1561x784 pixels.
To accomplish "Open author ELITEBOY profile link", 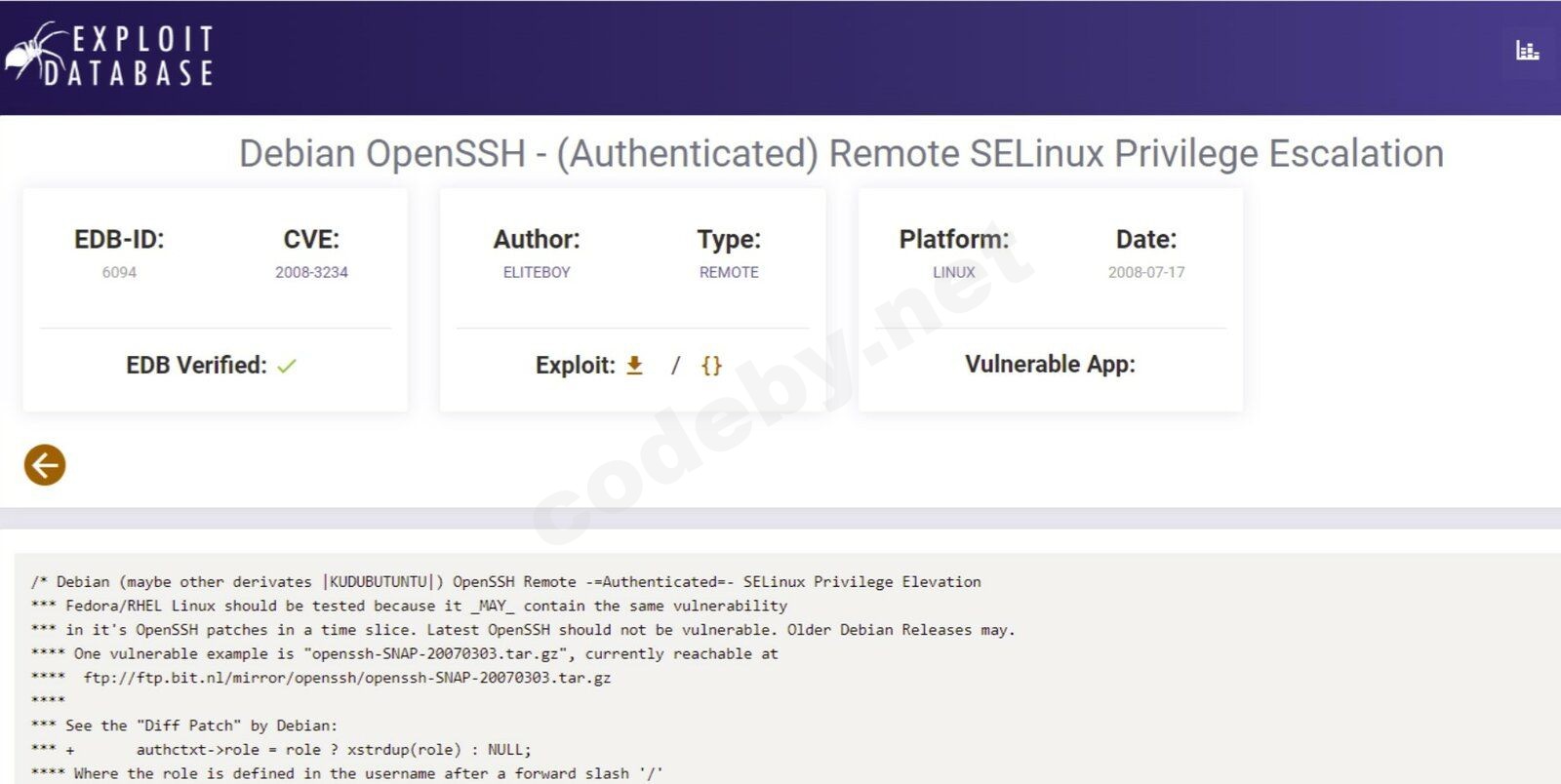I will pyautogui.click(x=537, y=272).
